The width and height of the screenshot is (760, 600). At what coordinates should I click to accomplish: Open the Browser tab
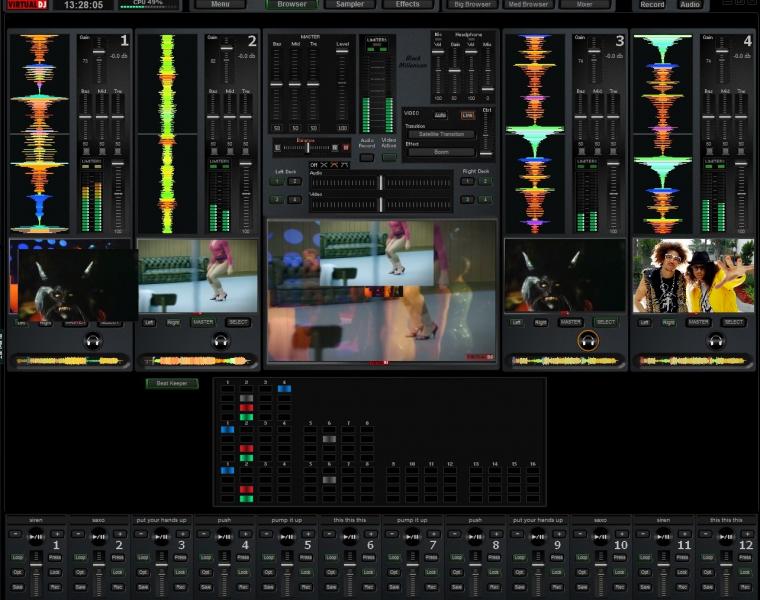tap(292, 5)
